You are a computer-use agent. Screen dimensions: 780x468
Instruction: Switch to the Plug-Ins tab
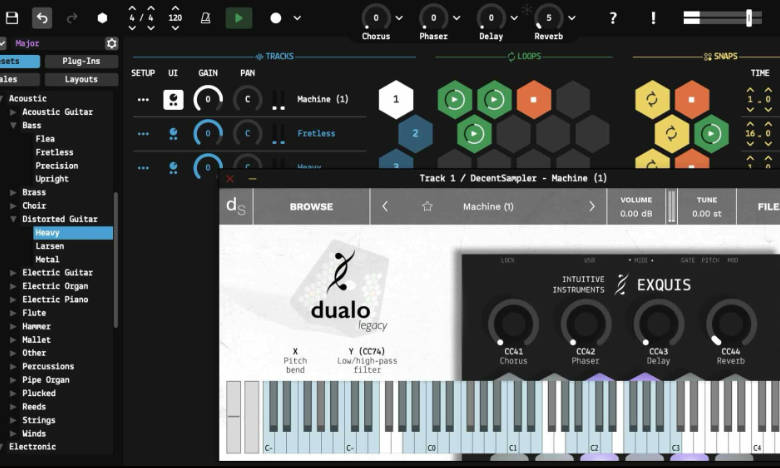click(x=81, y=61)
